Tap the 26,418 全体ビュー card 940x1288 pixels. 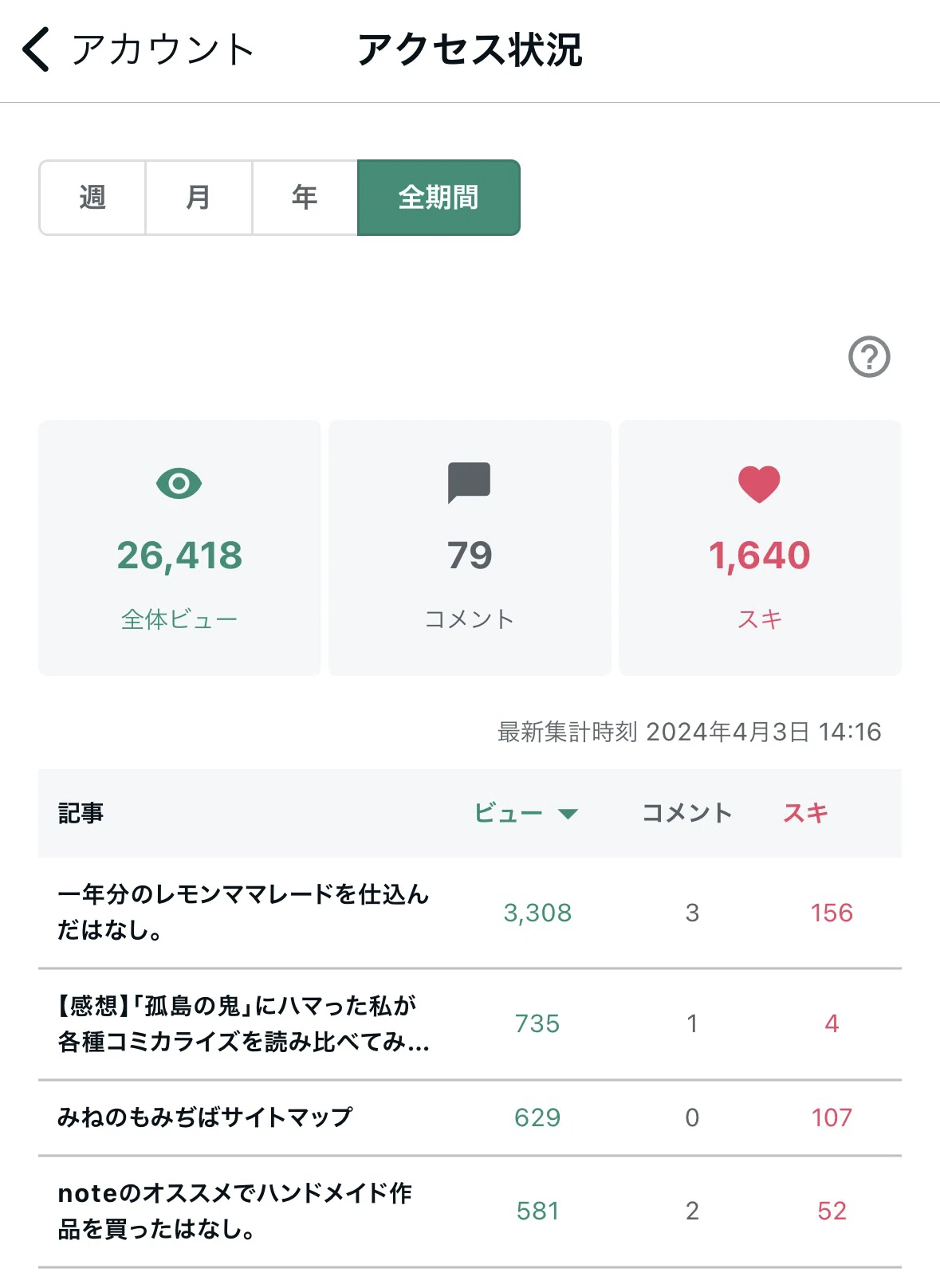(x=179, y=548)
